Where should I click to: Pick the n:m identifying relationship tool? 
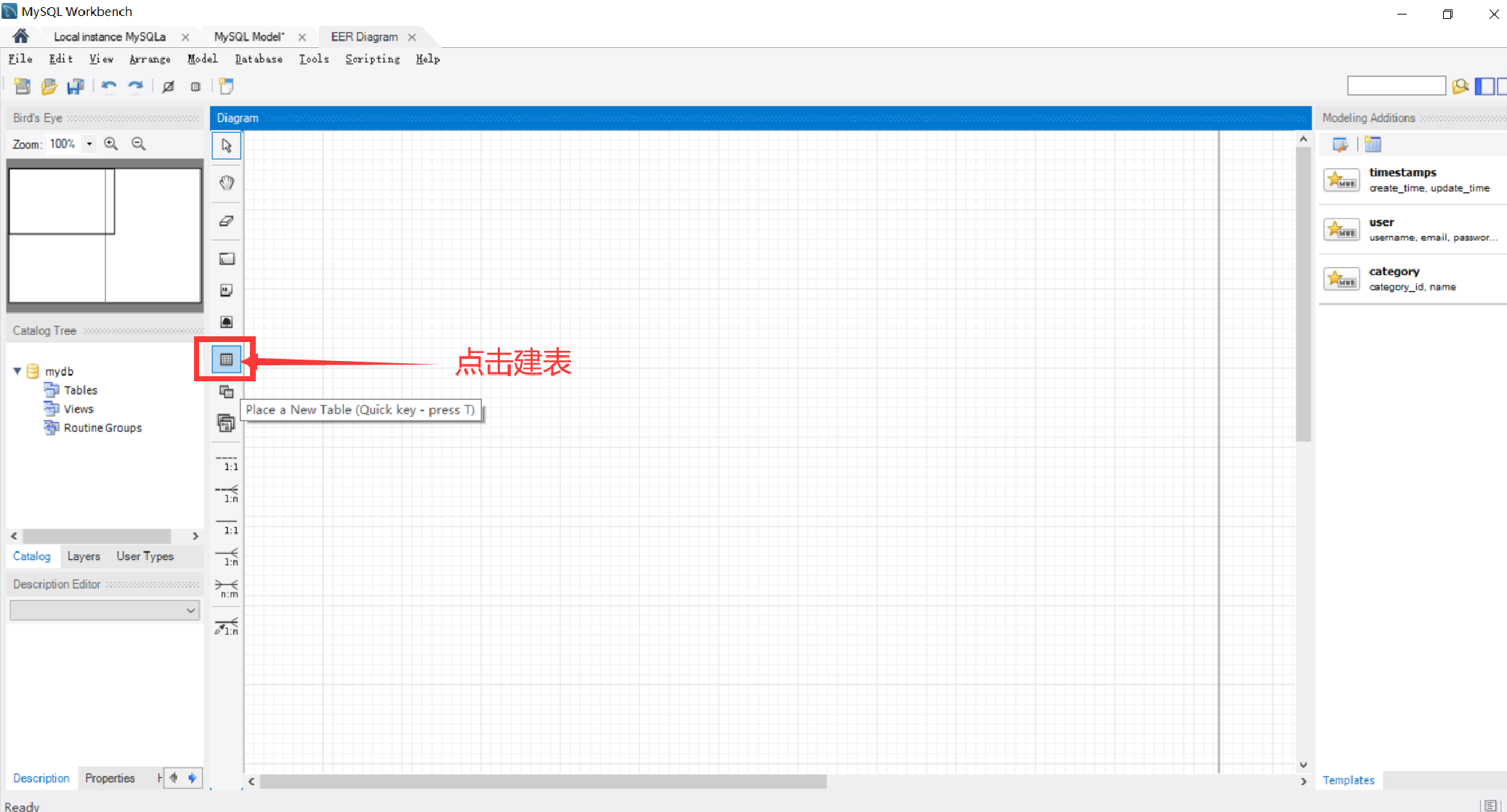226,587
